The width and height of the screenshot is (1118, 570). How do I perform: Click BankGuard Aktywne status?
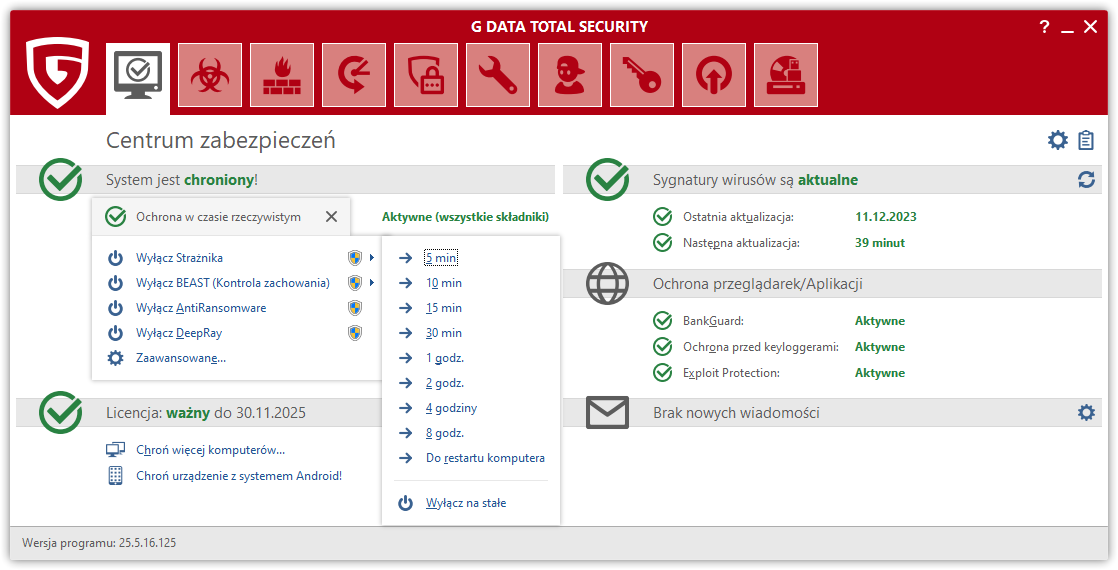(880, 321)
